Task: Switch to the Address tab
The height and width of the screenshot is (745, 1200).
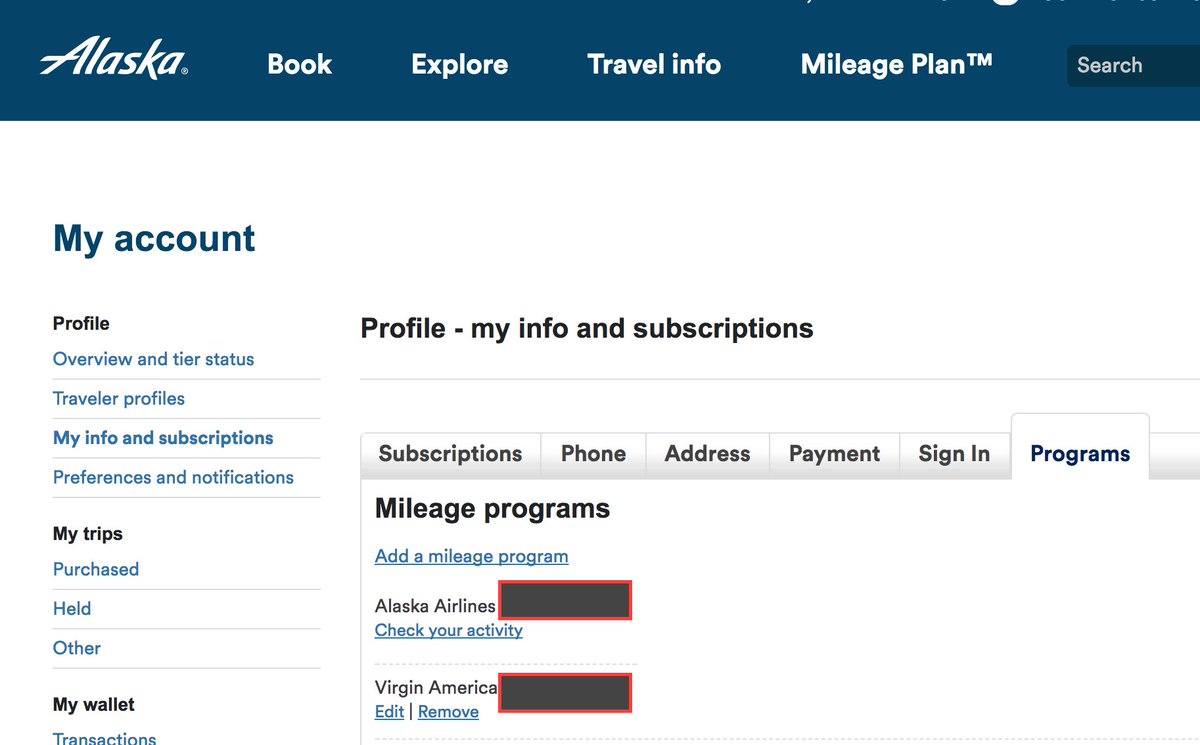Action: [707, 454]
